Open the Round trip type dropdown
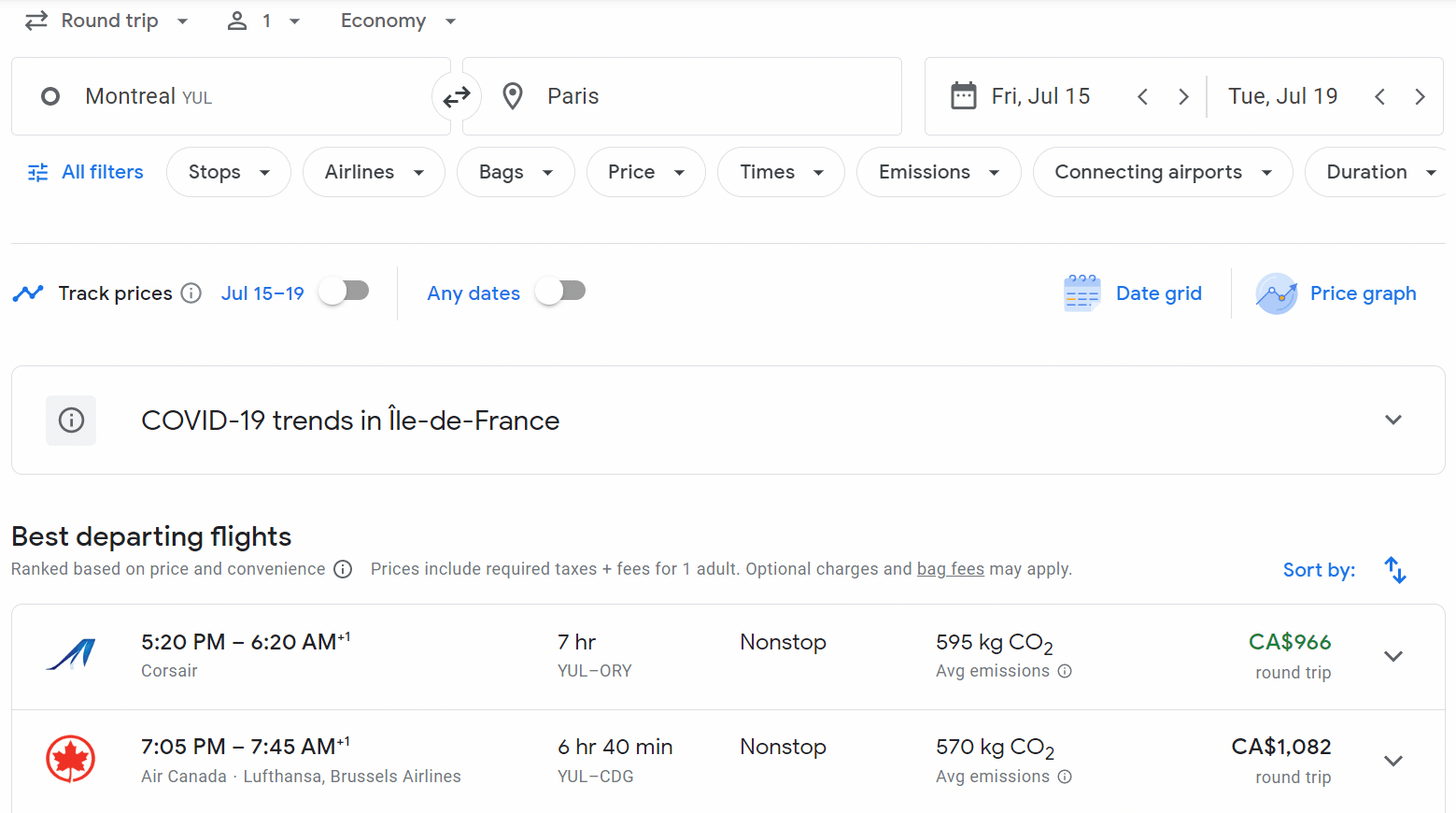 108,21
